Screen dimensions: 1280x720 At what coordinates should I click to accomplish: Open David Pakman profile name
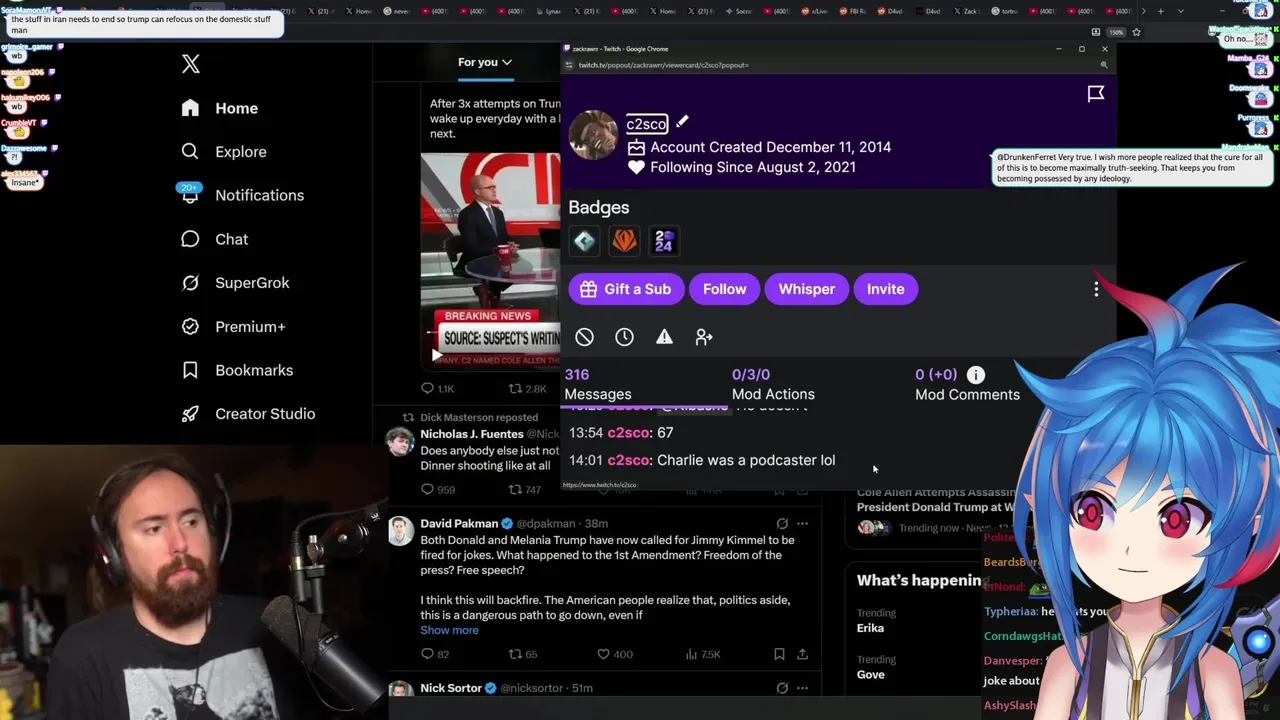point(459,523)
